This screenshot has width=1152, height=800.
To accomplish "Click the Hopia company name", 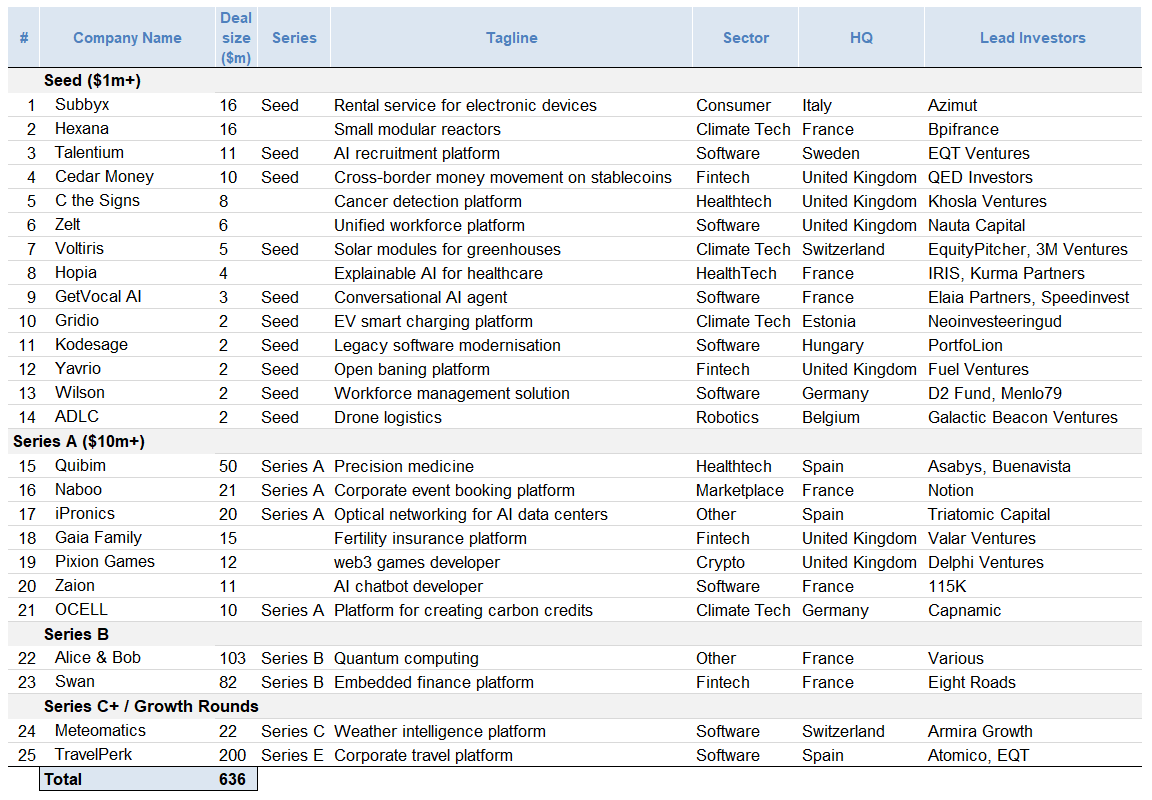I will click(x=76, y=273).
